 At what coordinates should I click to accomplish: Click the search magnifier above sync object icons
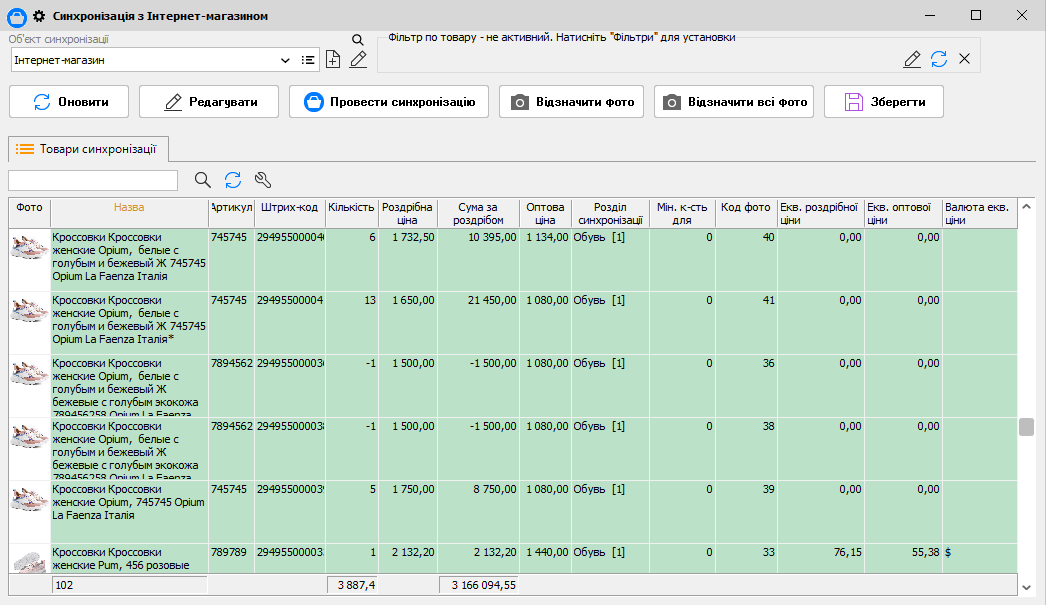(358, 40)
